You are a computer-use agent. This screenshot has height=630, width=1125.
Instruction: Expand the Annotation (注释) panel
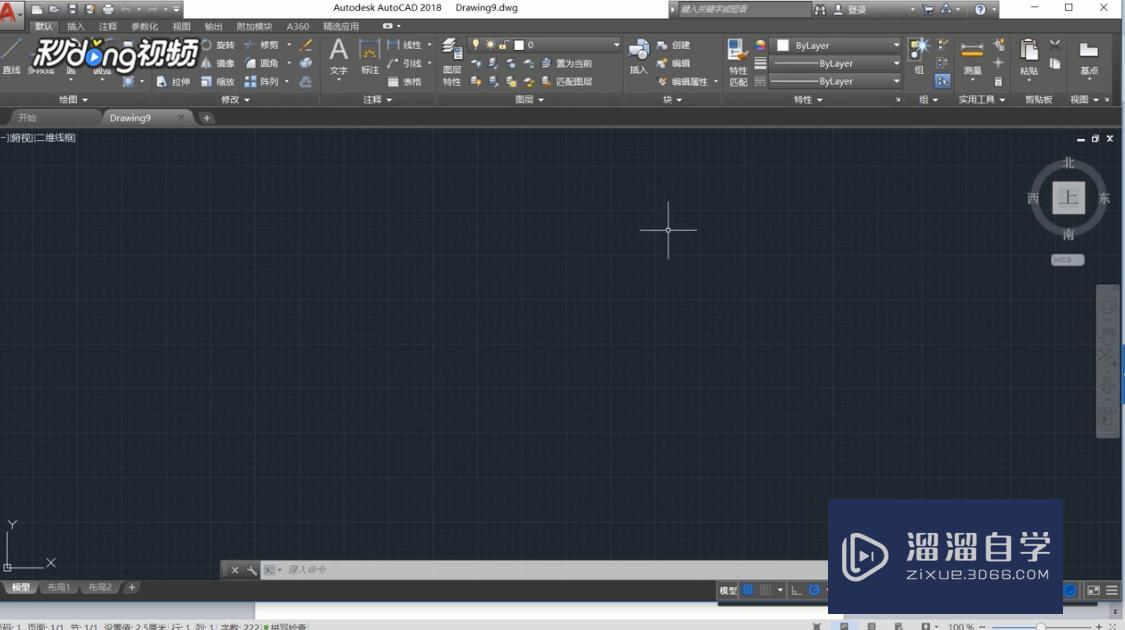pos(377,100)
